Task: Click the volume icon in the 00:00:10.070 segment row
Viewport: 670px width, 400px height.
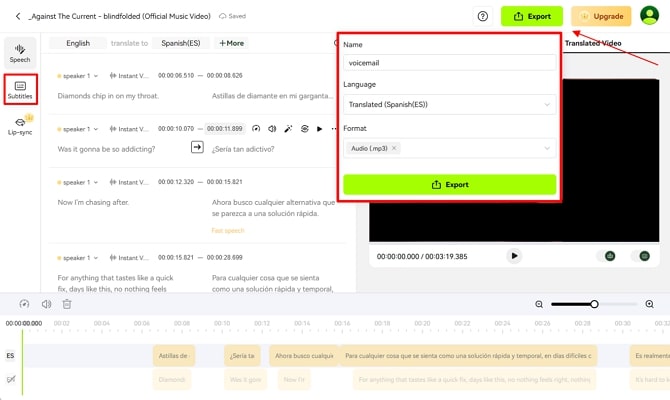Action: point(272,129)
